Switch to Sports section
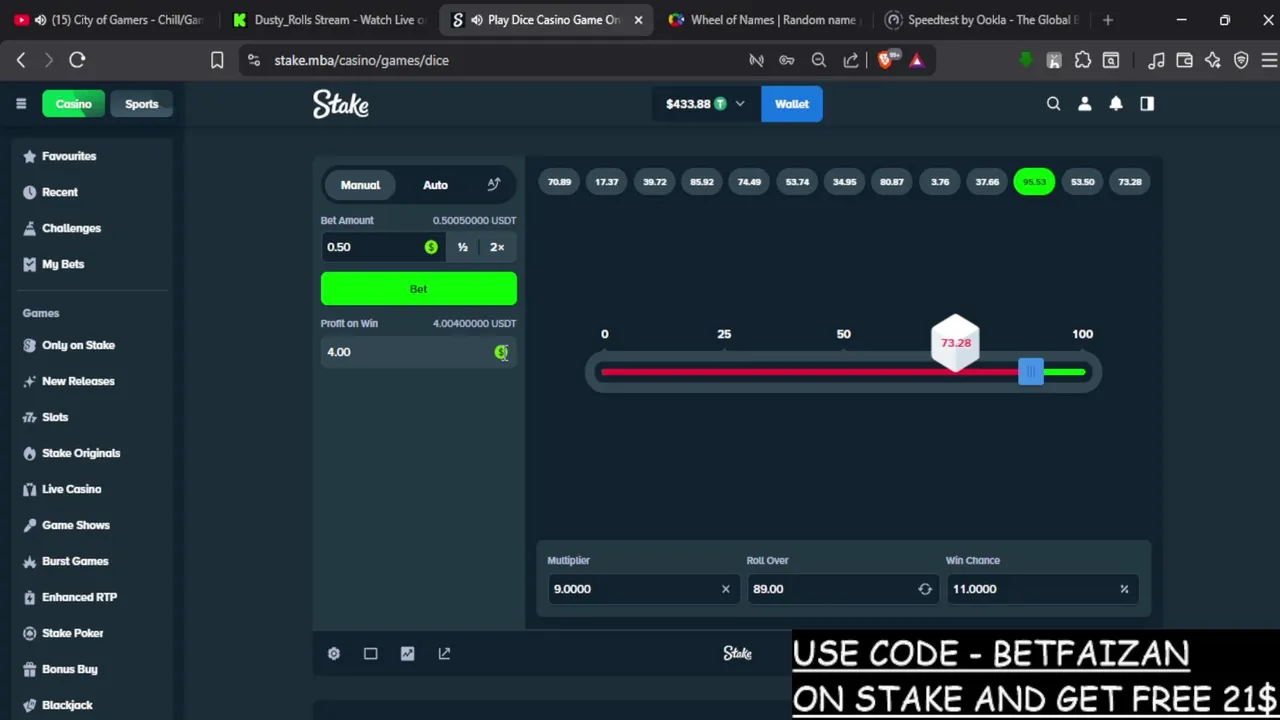This screenshot has width=1280, height=720. [142, 104]
